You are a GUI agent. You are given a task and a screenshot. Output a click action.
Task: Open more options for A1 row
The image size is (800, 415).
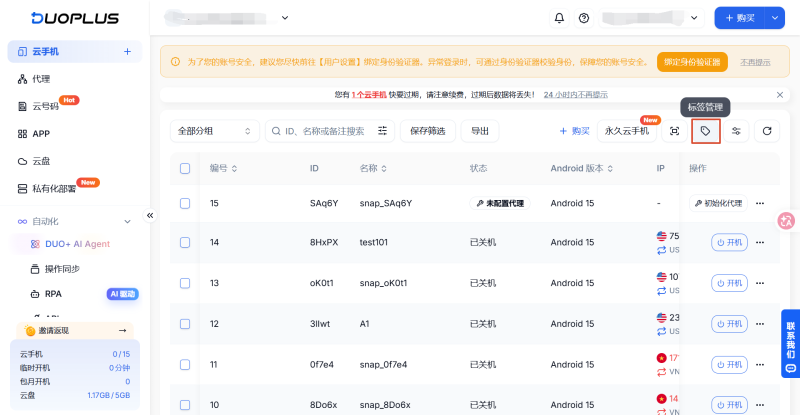760,324
